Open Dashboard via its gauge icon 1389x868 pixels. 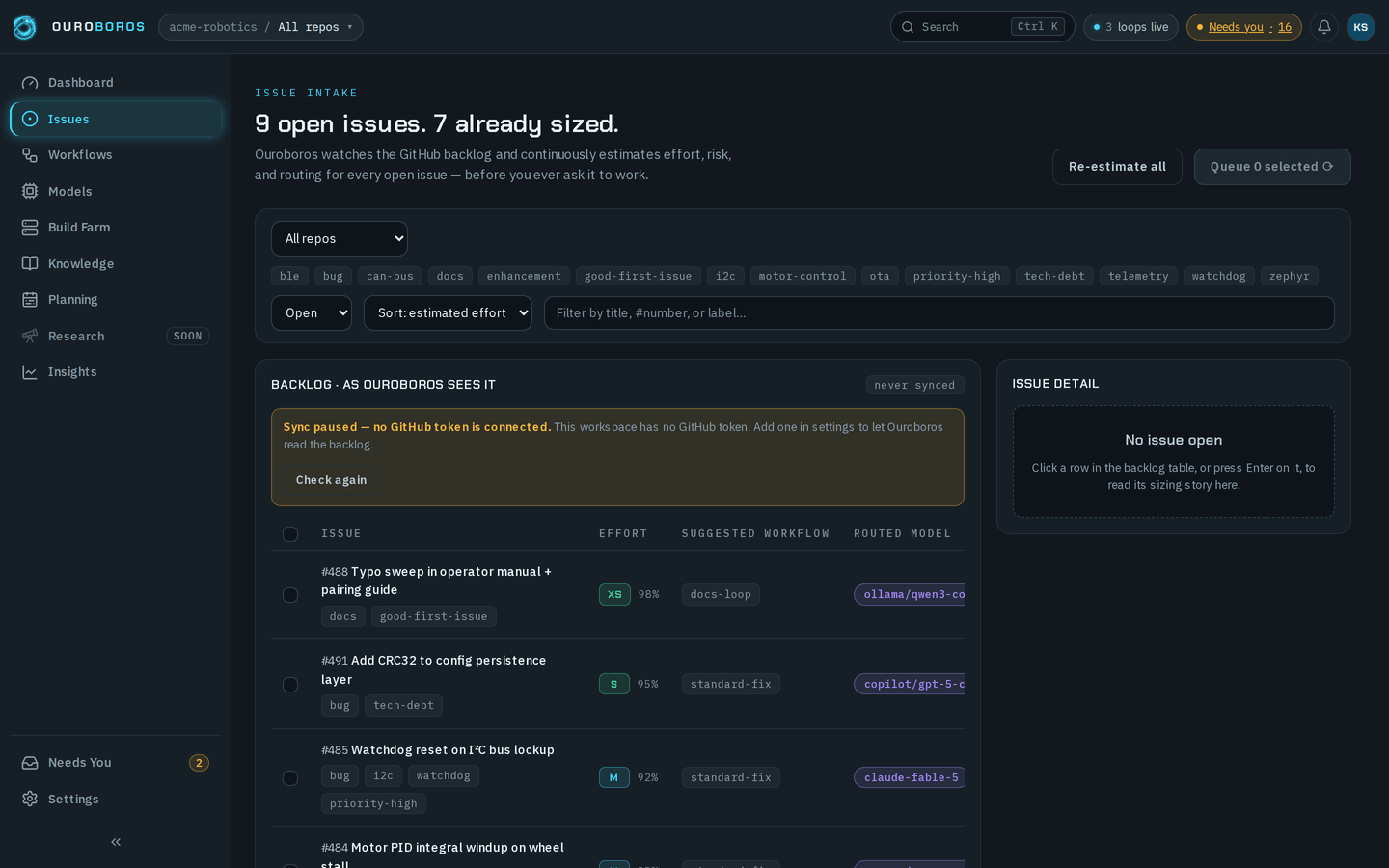pyautogui.click(x=30, y=83)
